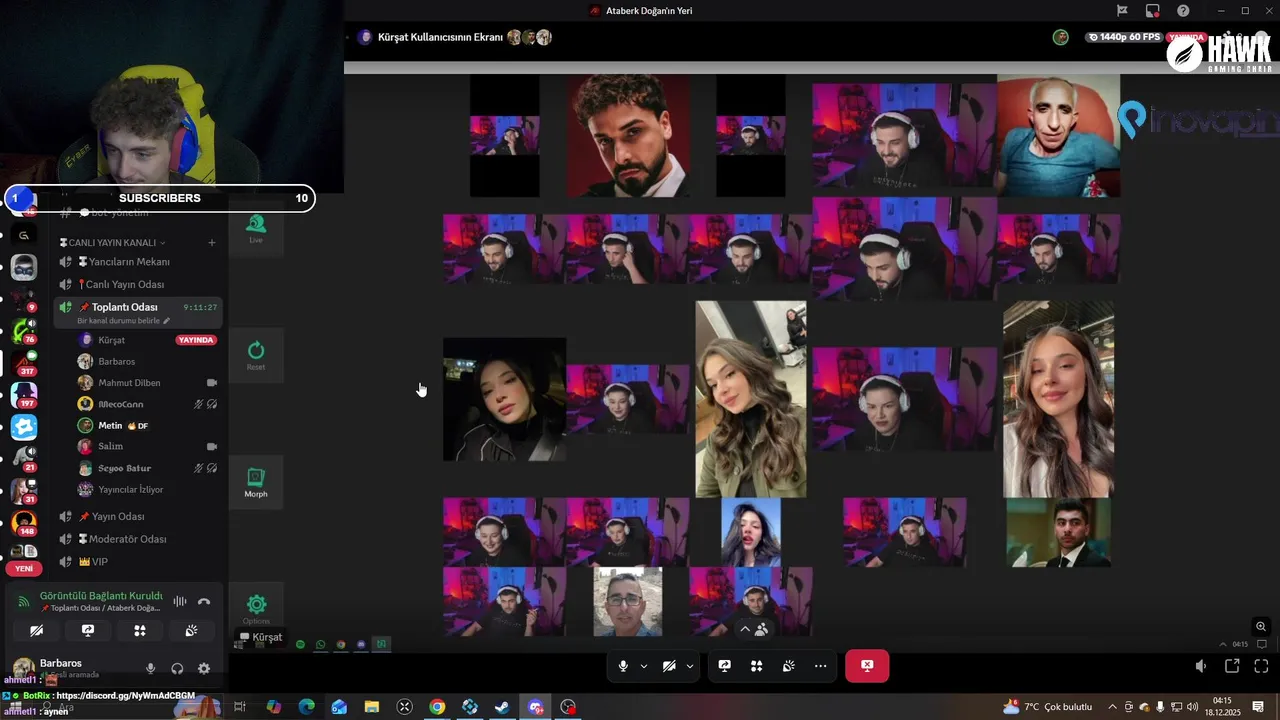Mute microphone in call control bar
Image resolution: width=1280 pixels, height=720 pixels.
(623, 666)
